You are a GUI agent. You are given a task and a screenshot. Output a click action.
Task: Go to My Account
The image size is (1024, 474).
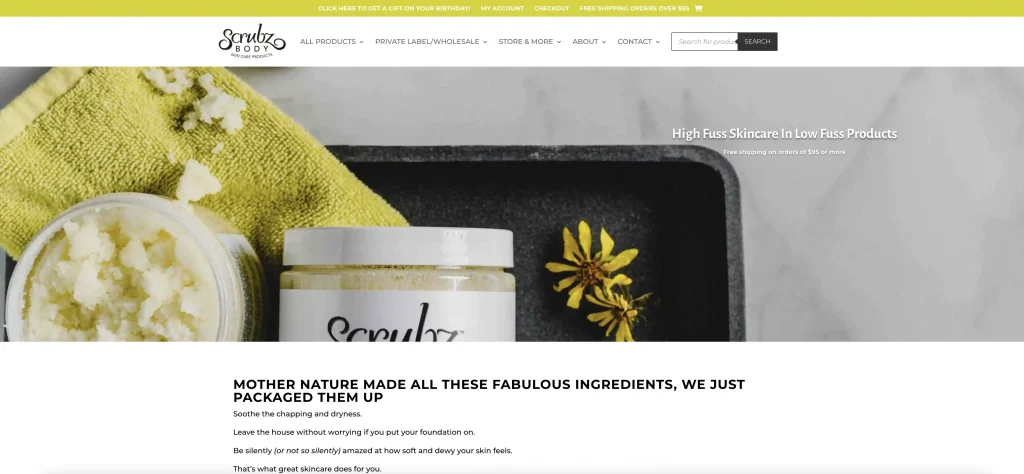[502, 8]
